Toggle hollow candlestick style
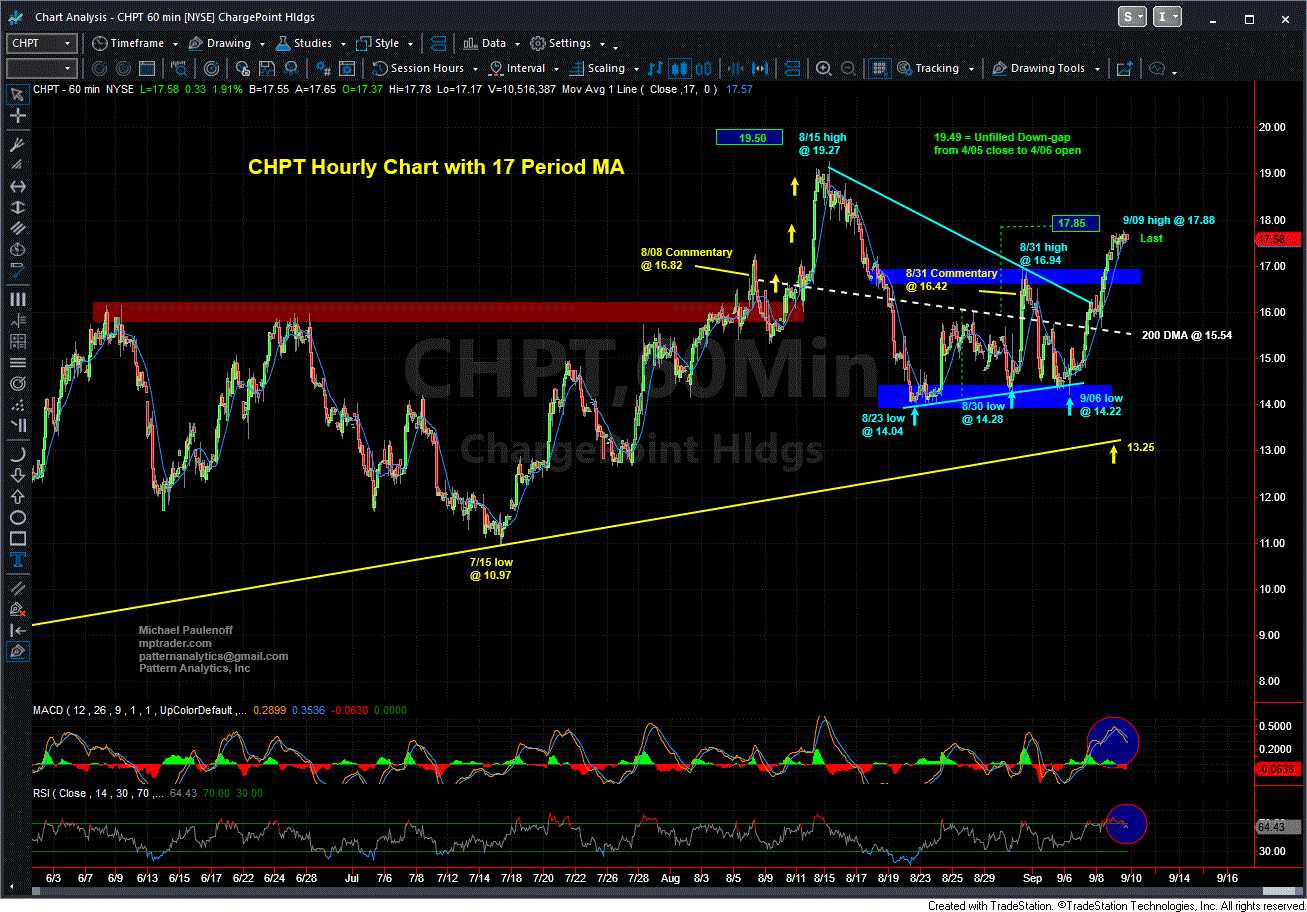Image resolution: width=1307 pixels, height=912 pixels. point(702,68)
